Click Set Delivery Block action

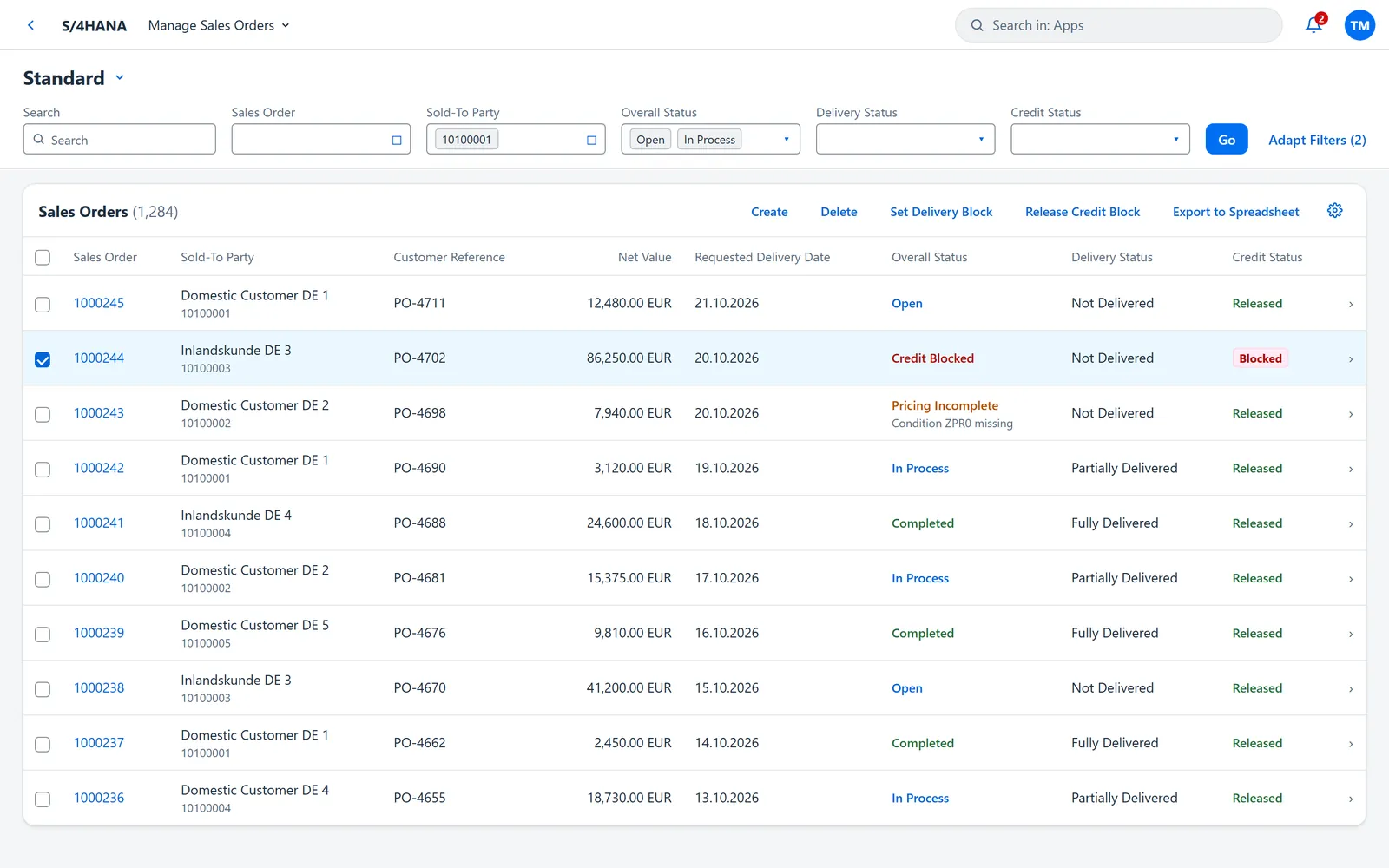click(x=941, y=212)
